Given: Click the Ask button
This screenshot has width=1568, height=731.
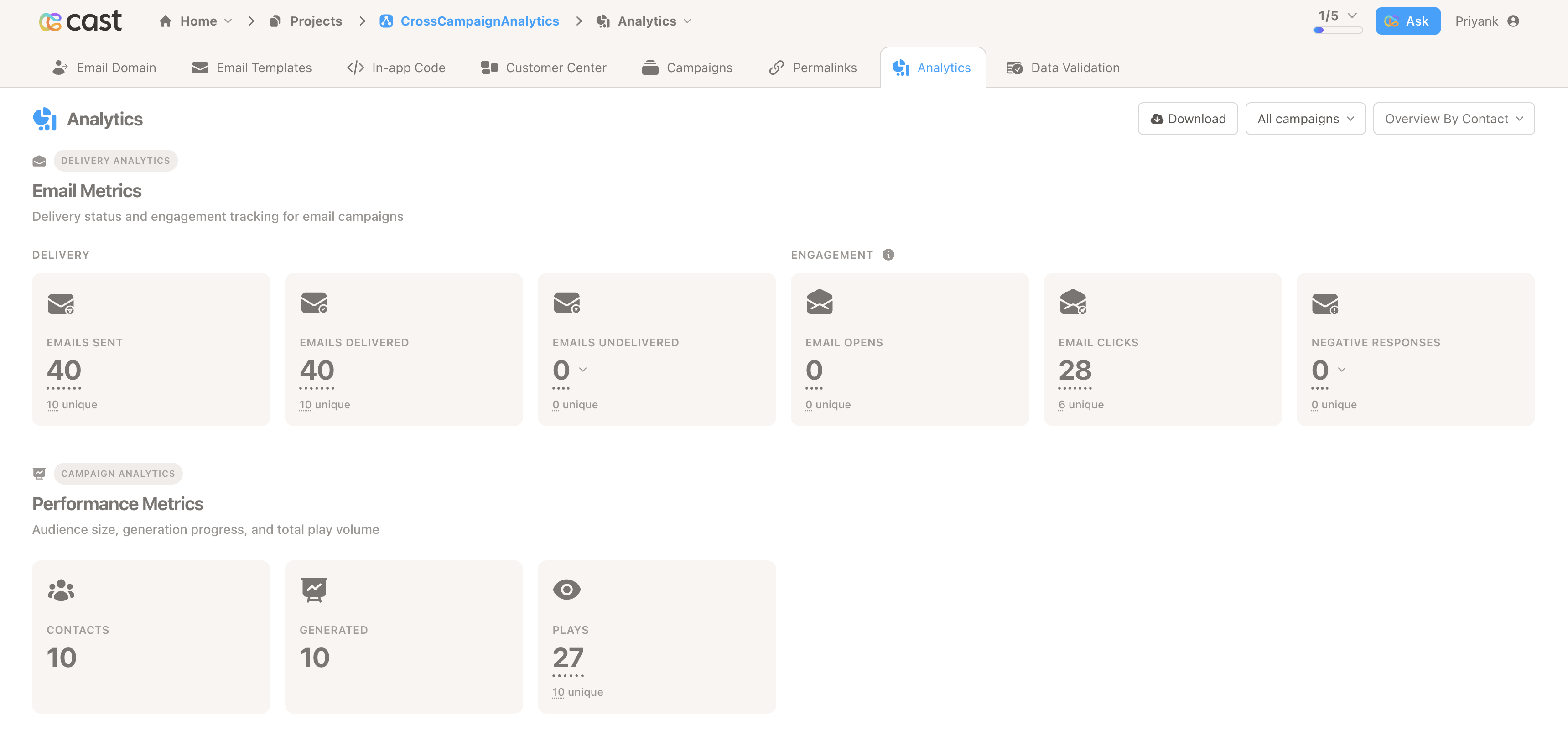Looking at the screenshot, I should point(1408,21).
